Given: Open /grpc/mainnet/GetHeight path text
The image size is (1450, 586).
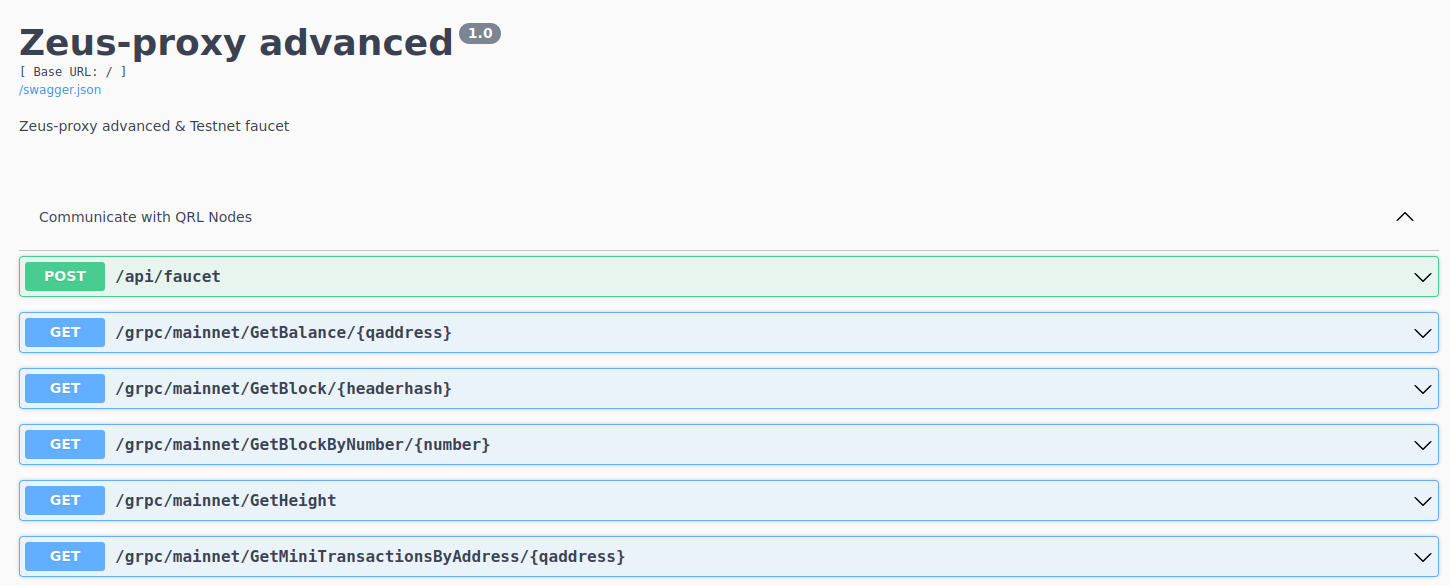Looking at the screenshot, I should point(225,500).
